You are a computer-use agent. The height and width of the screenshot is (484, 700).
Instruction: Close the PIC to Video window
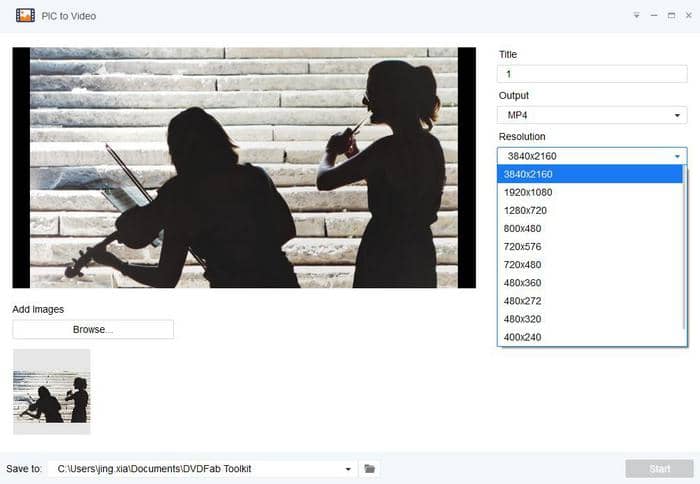689,15
